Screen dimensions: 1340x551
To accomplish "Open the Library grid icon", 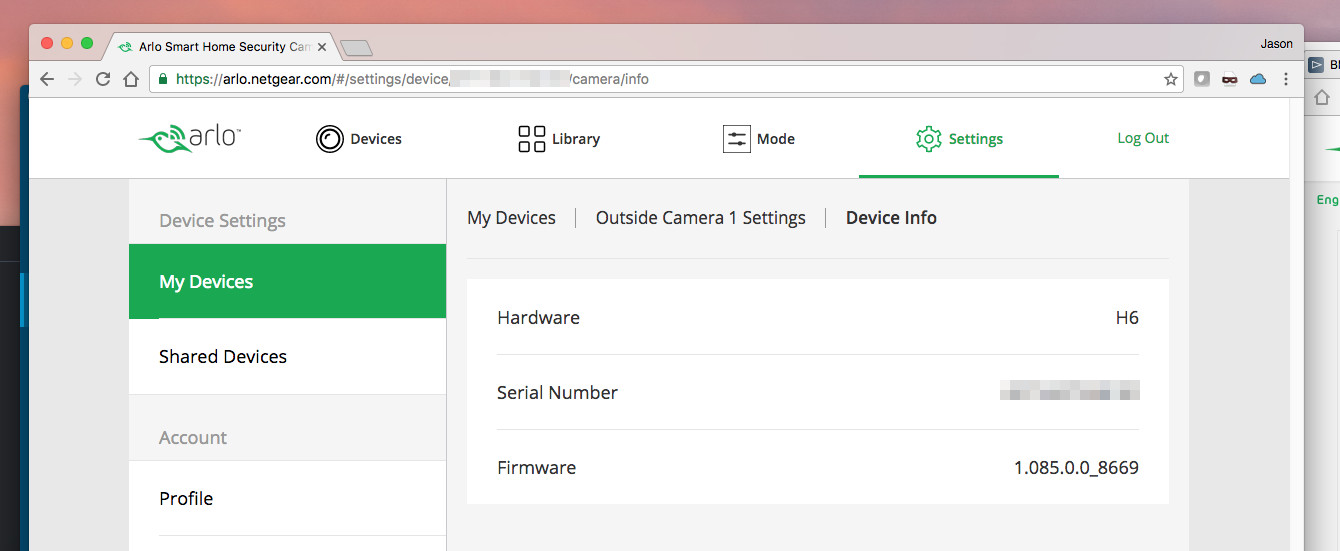I will coord(531,139).
